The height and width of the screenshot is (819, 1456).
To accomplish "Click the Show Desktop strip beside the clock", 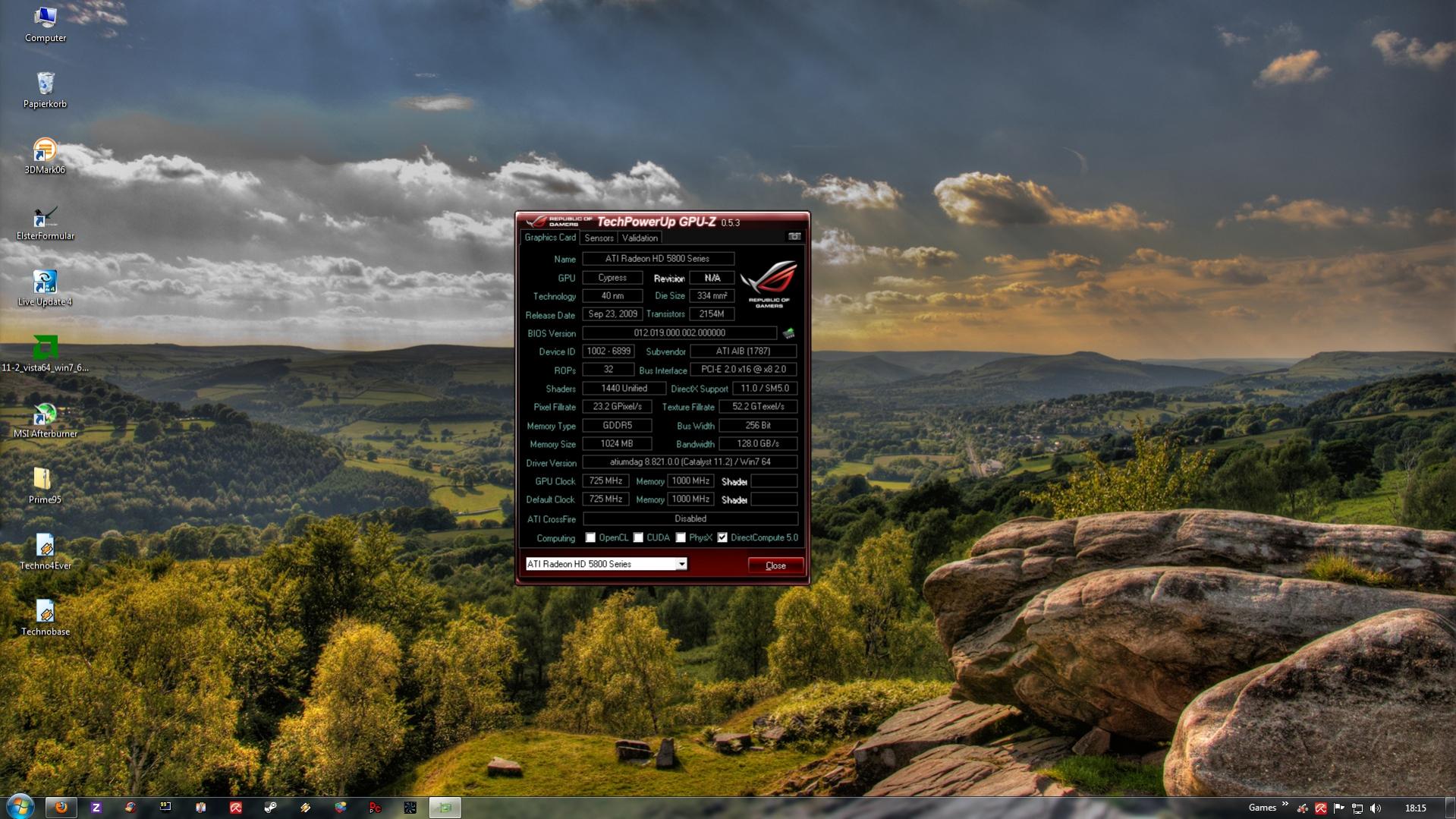I will tap(1450, 808).
